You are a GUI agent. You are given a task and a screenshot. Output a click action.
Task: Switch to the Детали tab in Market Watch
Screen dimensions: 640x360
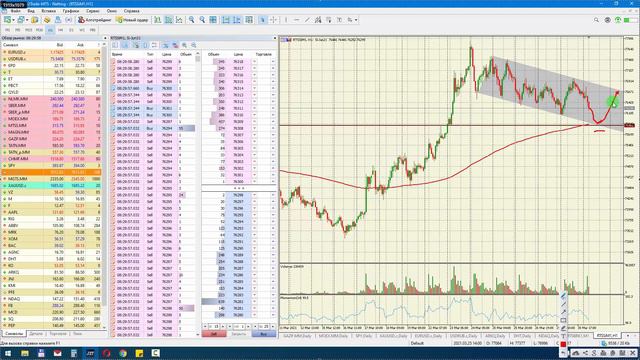36,334
